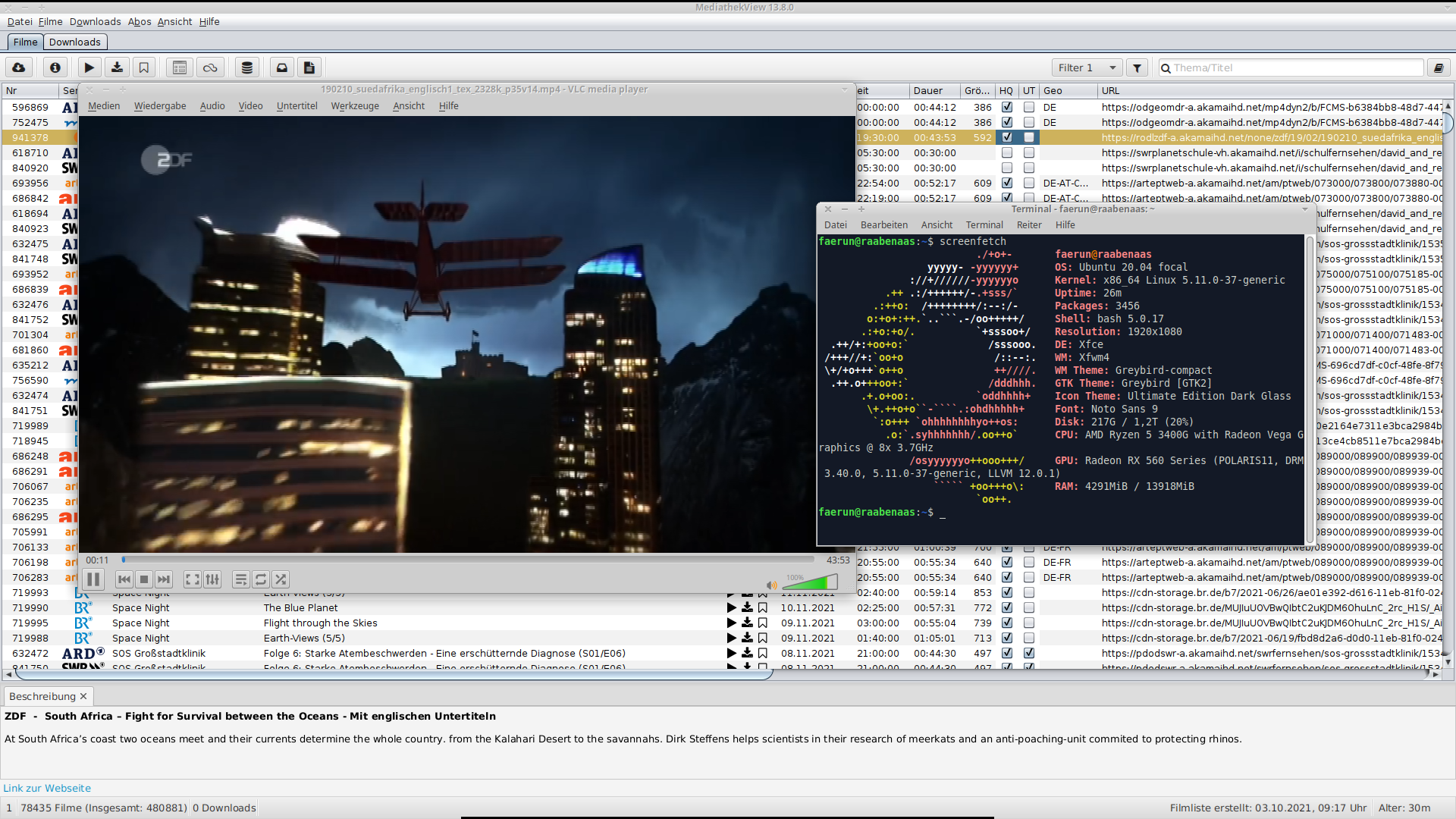1456x819 pixels.
Task: Skip to next track in VLC
Action: [x=164, y=579]
